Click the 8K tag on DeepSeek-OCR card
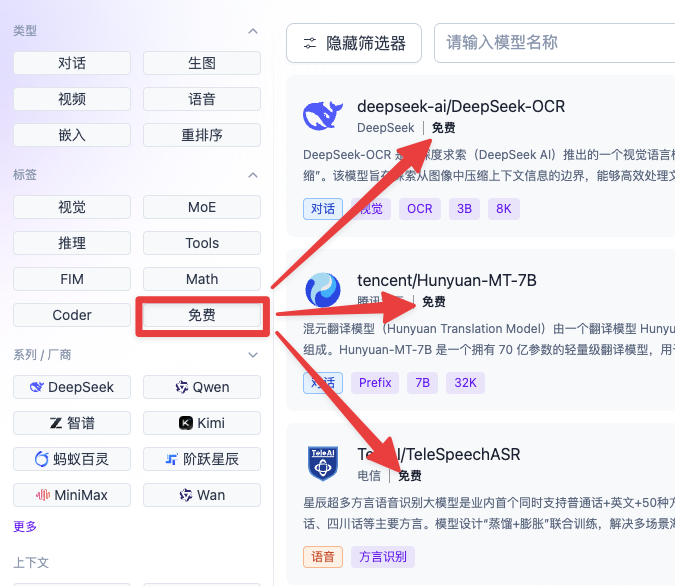Image resolution: width=675 pixels, height=586 pixels. (504, 209)
